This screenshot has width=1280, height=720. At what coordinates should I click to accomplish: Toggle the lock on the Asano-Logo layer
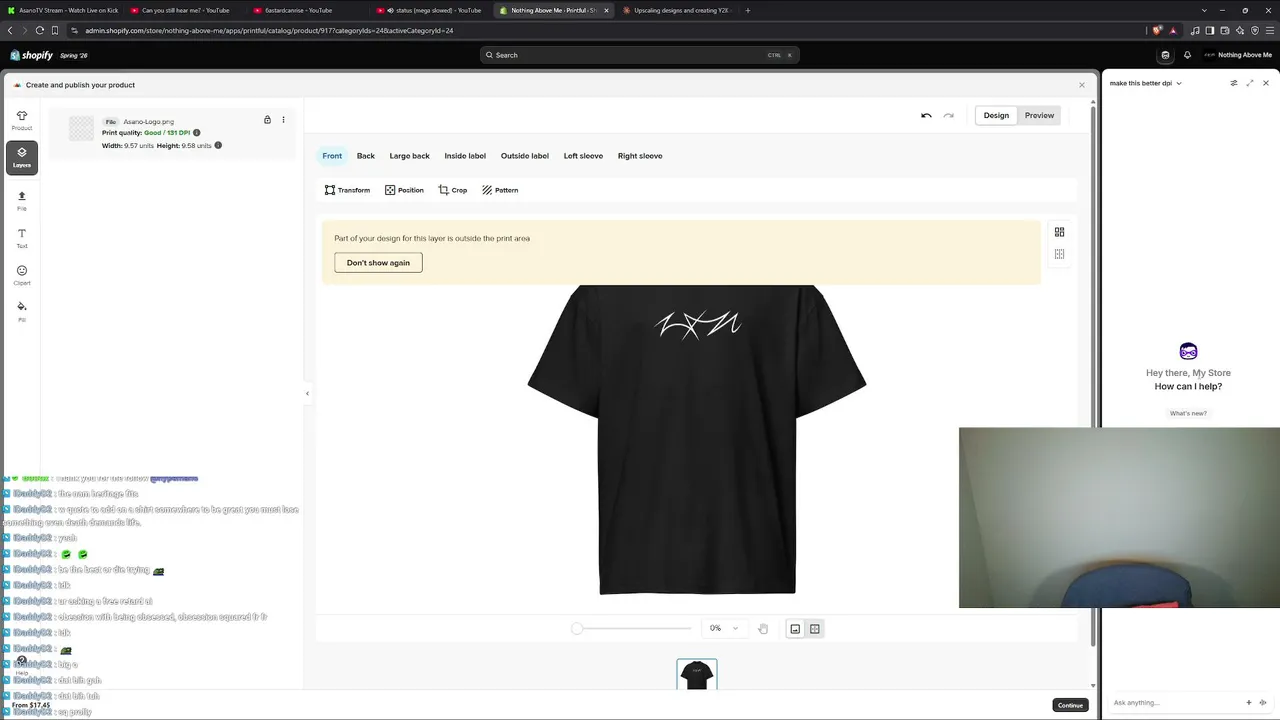[267, 120]
